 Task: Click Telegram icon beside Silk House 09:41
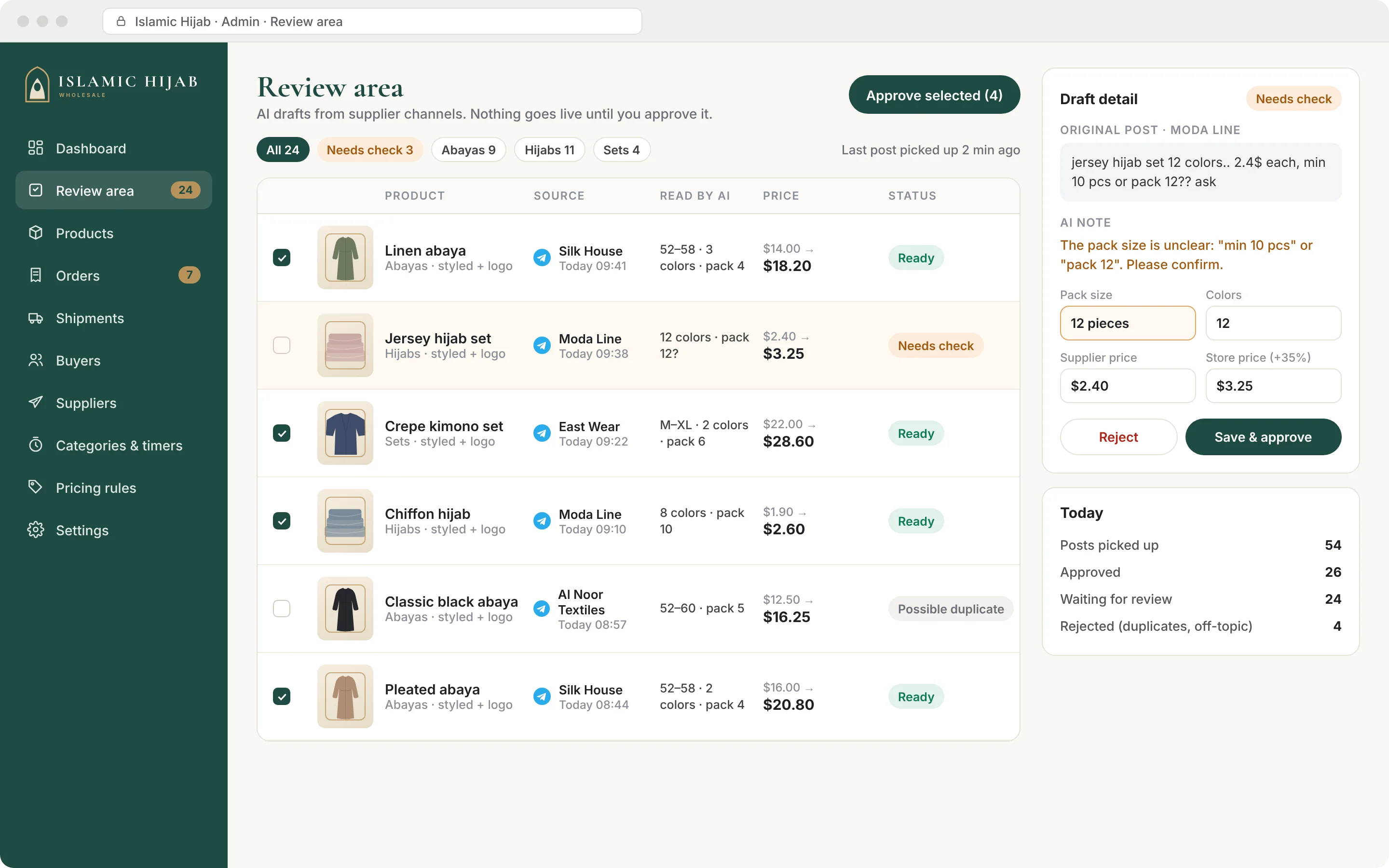click(x=542, y=258)
